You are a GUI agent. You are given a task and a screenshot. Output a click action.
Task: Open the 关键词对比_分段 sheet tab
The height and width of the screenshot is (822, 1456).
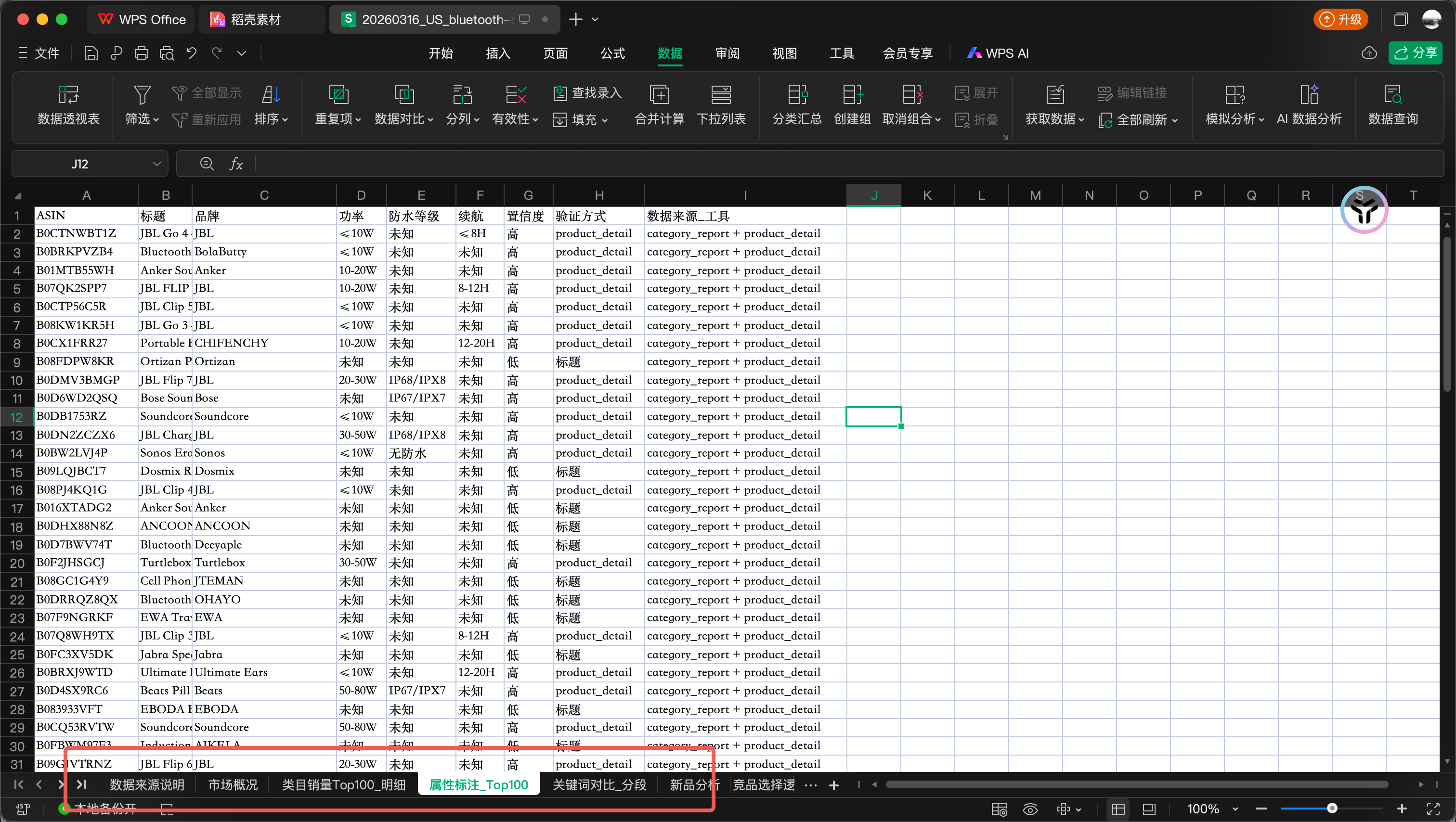coord(598,785)
